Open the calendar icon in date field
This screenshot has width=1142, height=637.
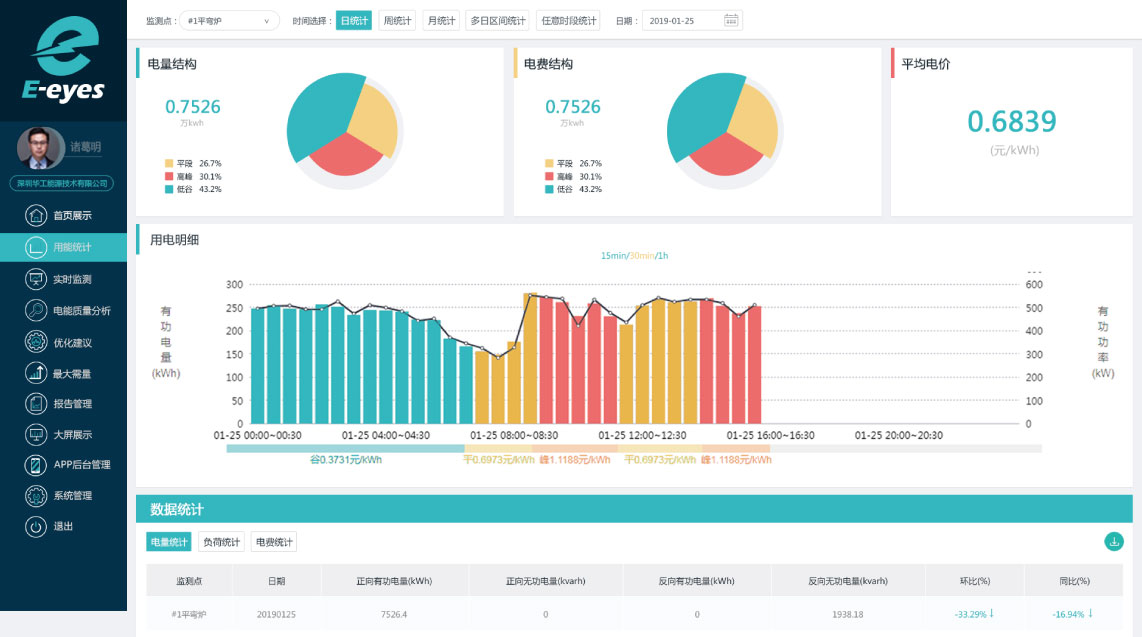pos(731,20)
